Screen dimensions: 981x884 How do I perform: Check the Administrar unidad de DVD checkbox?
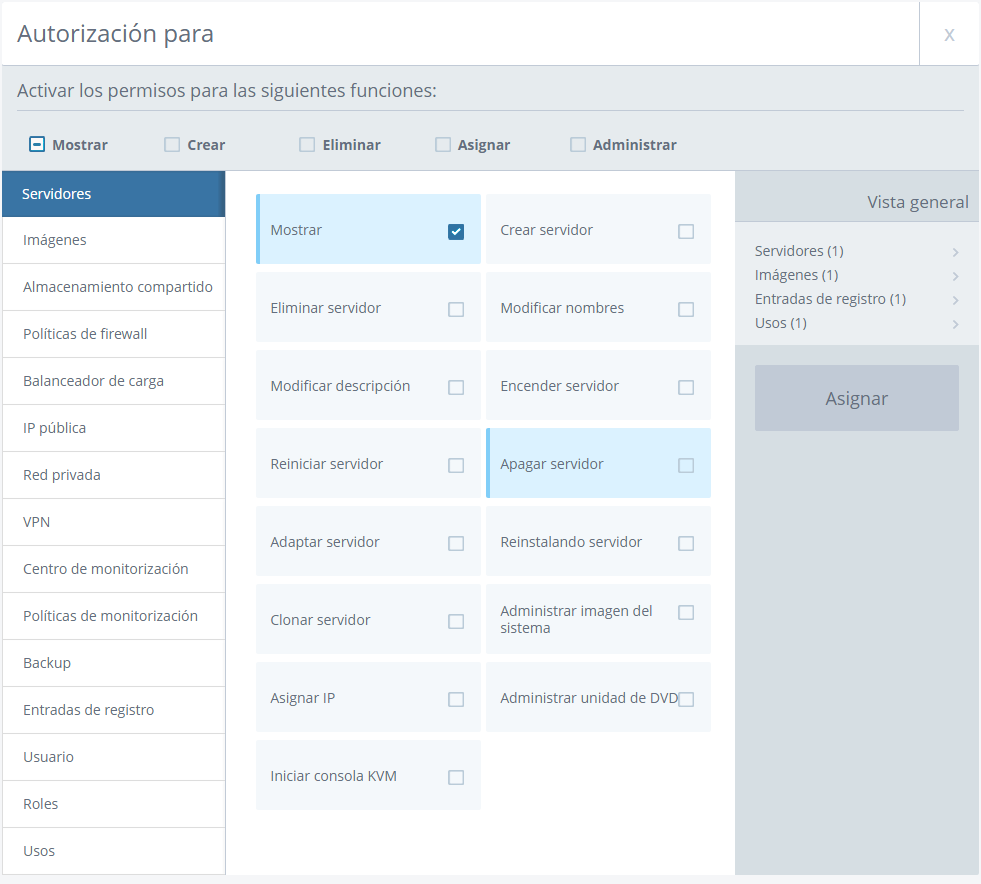[x=686, y=699]
